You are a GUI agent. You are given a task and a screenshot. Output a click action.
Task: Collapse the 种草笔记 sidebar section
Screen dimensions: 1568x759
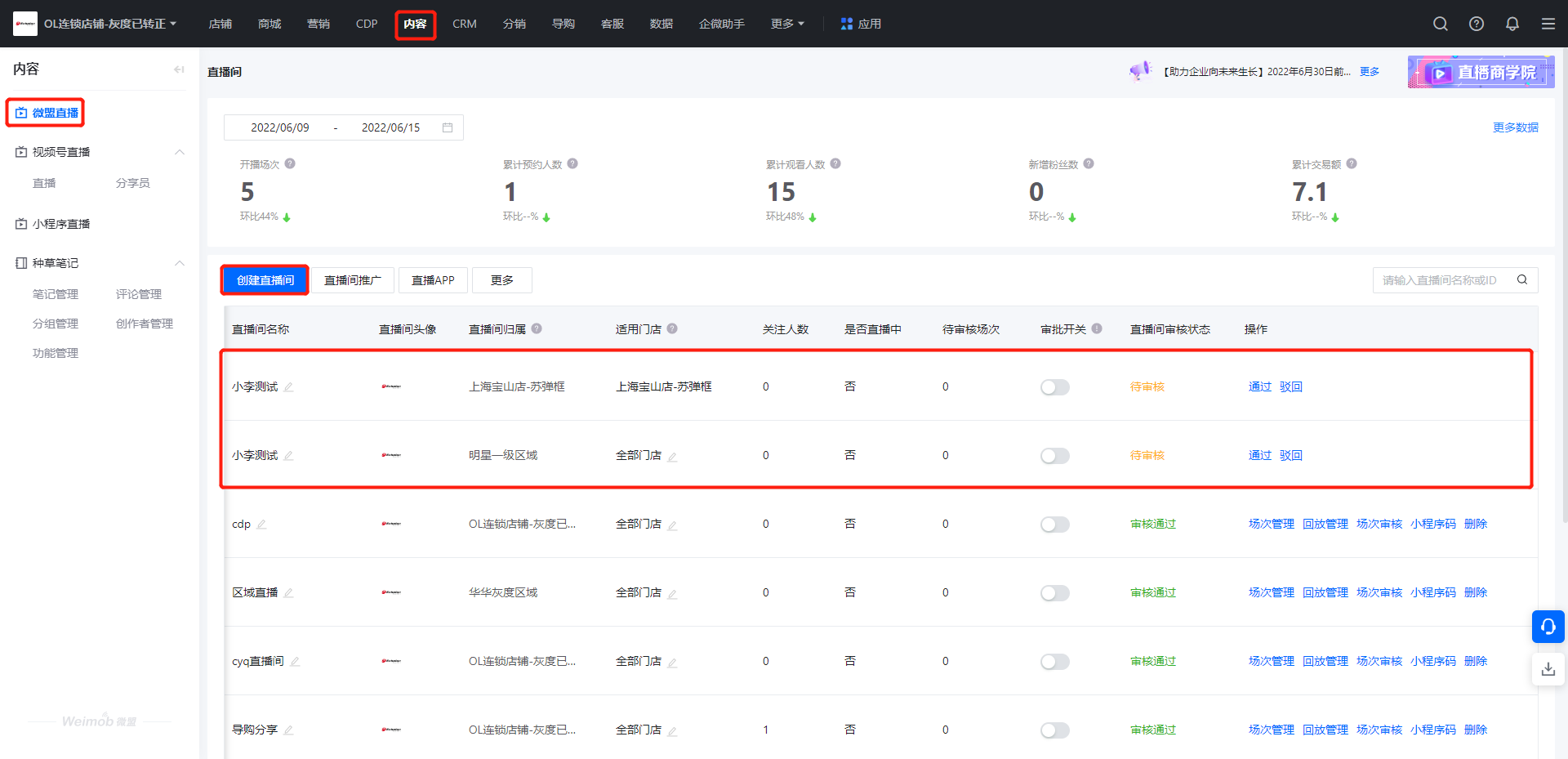(x=180, y=263)
